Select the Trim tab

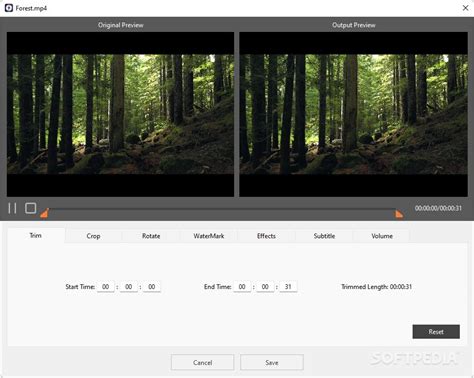click(x=36, y=236)
